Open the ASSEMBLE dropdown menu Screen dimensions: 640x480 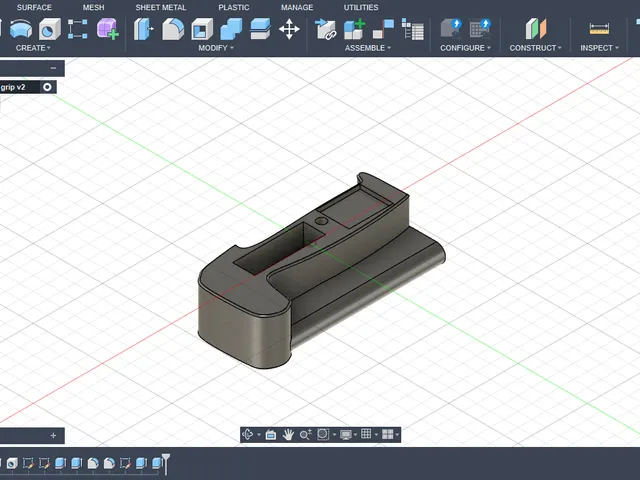tap(368, 48)
